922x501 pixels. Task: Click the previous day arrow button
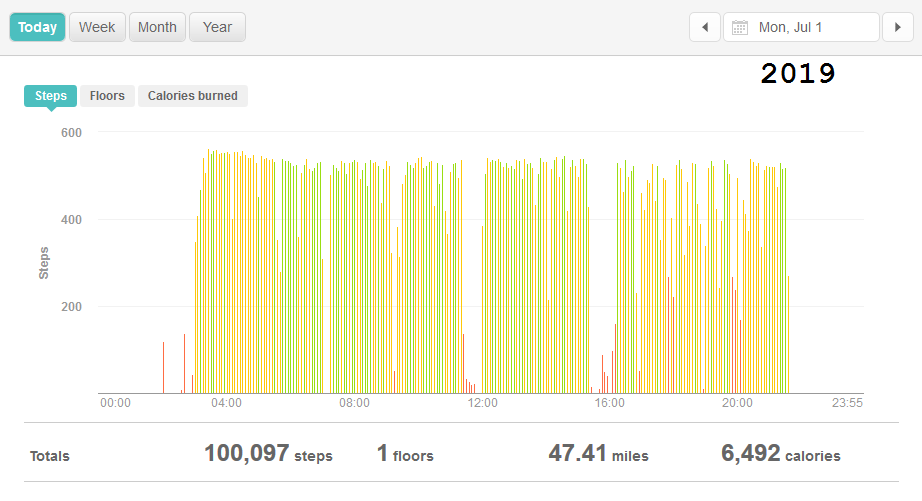tap(705, 27)
